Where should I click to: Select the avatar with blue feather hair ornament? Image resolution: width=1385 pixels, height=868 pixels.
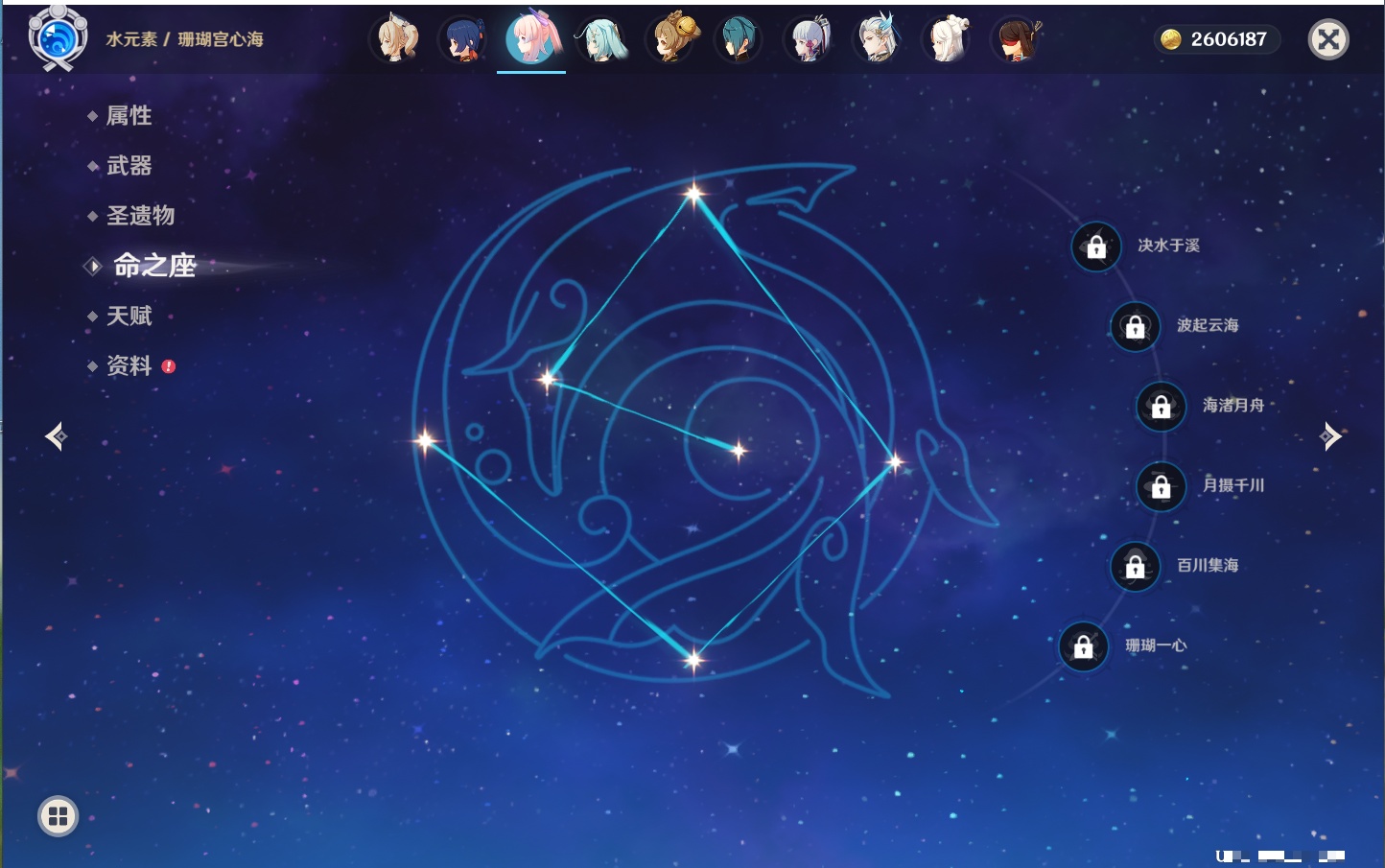point(878,39)
